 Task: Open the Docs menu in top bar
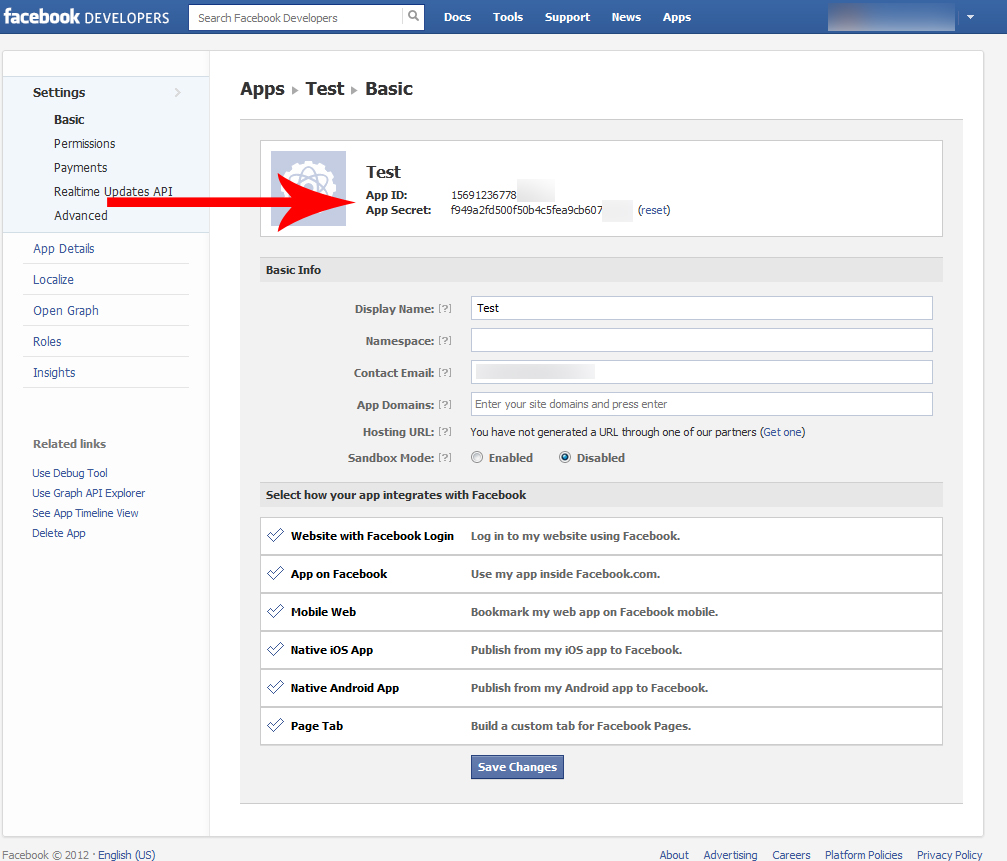click(457, 17)
